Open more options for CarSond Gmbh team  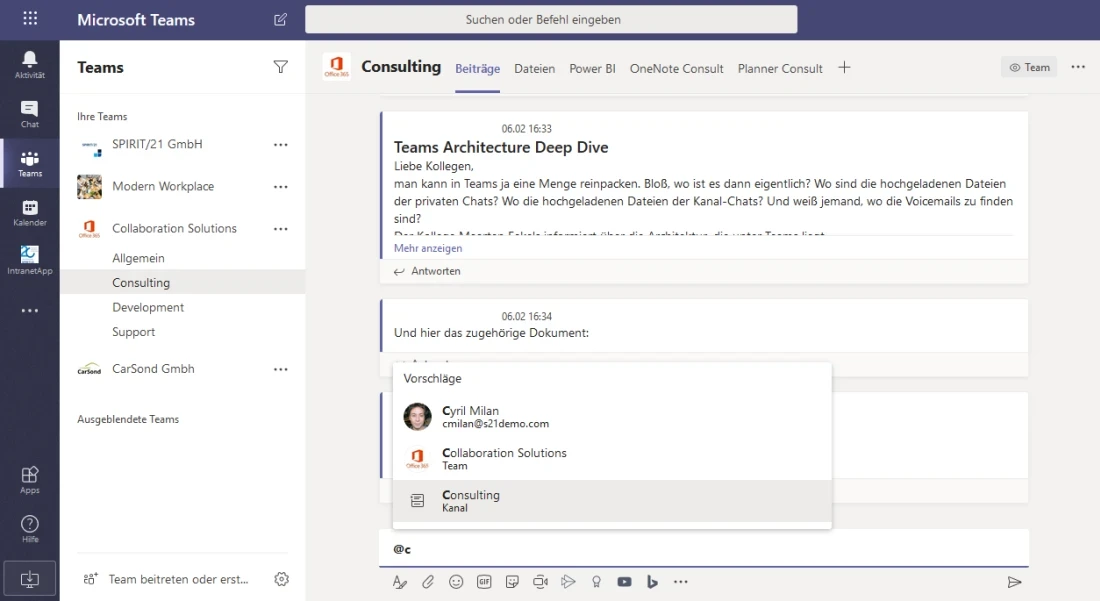point(281,369)
